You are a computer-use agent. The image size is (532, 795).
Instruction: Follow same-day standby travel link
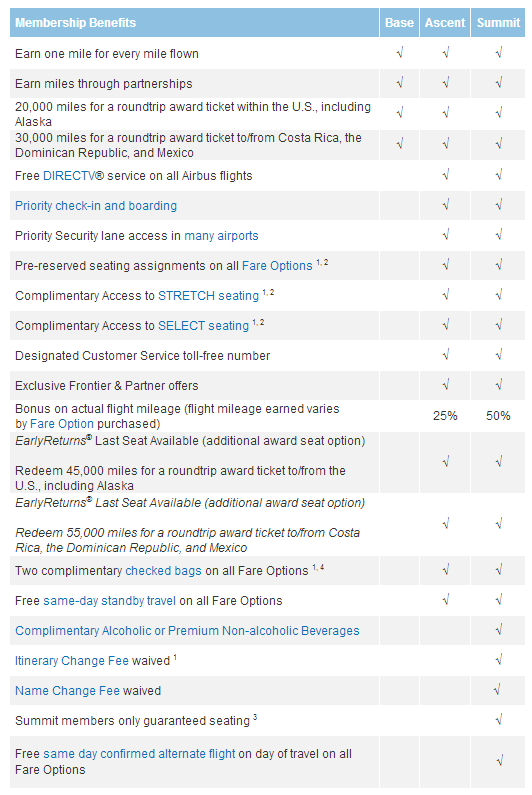coord(110,601)
